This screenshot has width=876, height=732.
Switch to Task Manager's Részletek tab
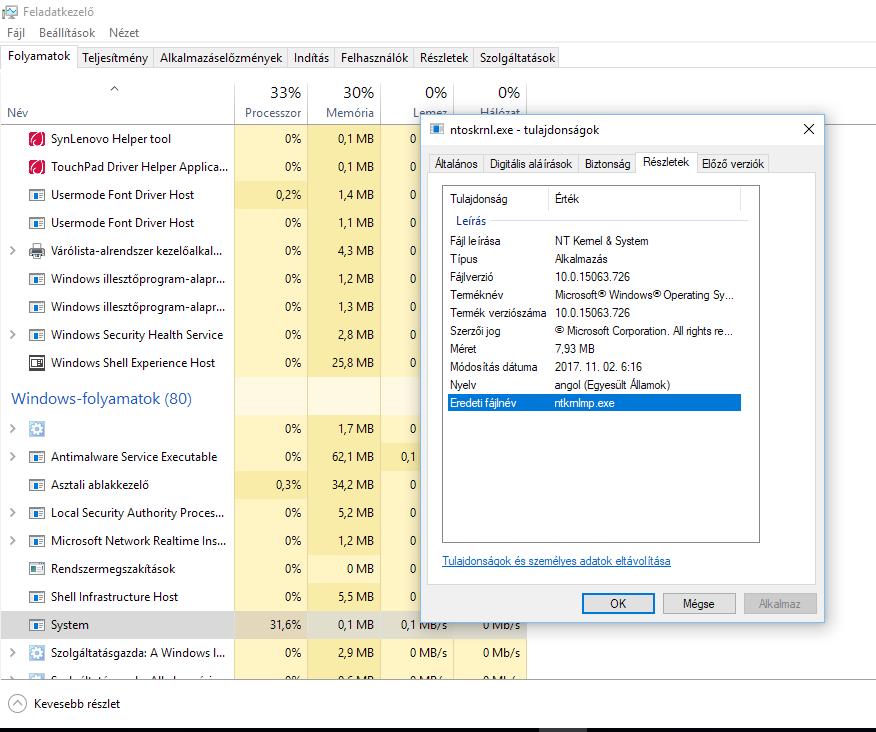[444, 58]
